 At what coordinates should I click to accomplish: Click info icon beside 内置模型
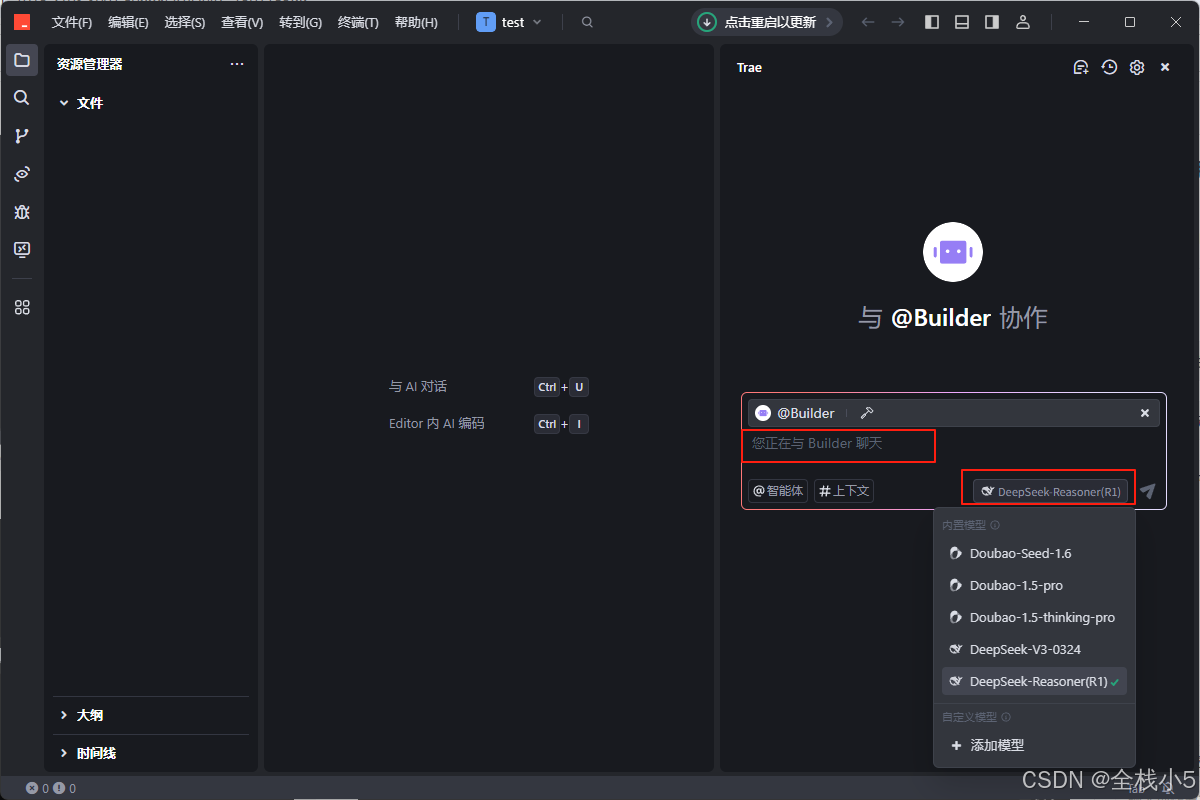[995, 525]
